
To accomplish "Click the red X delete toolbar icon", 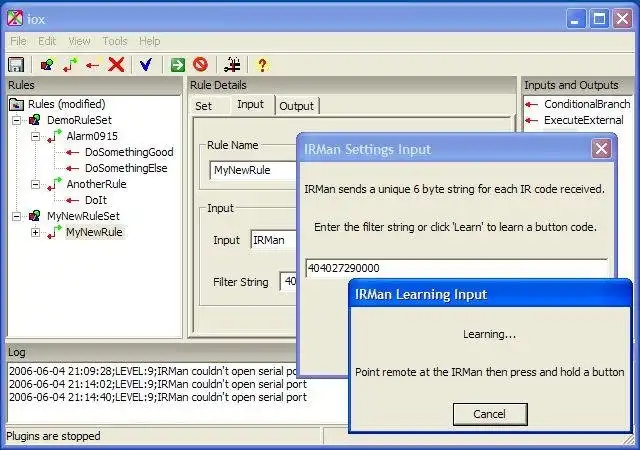I will coord(116,65).
